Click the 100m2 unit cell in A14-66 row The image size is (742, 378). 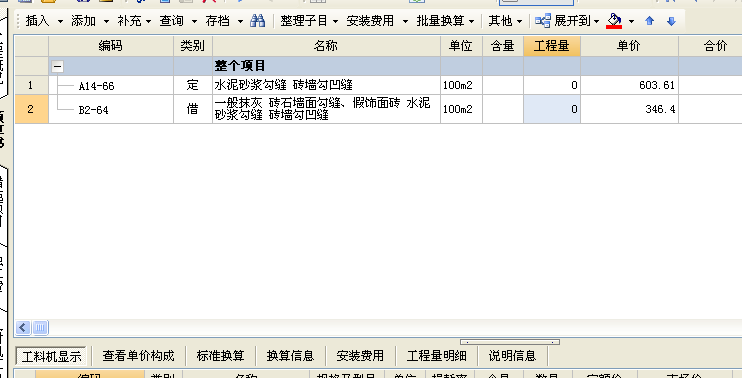[x=461, y=85]
